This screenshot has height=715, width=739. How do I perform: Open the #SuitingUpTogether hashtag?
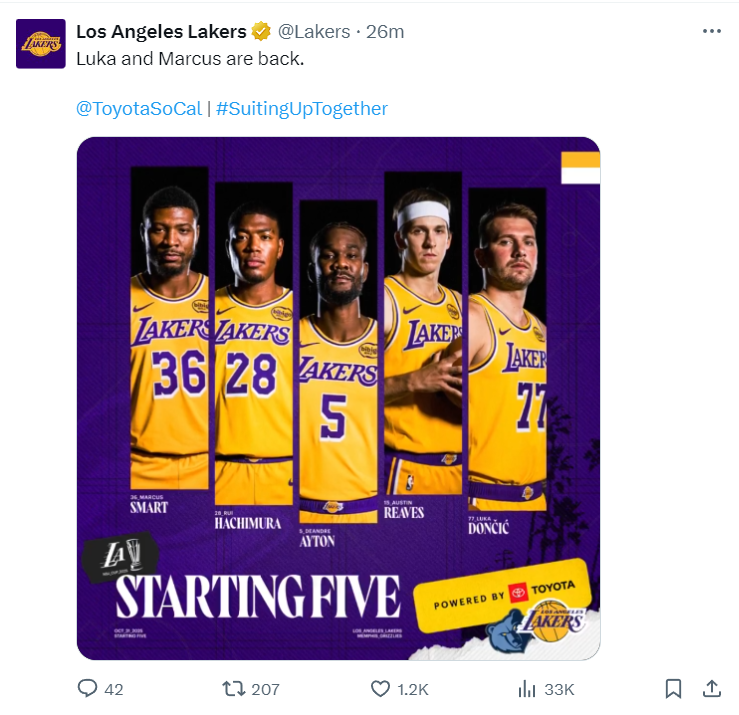[301, 109]
